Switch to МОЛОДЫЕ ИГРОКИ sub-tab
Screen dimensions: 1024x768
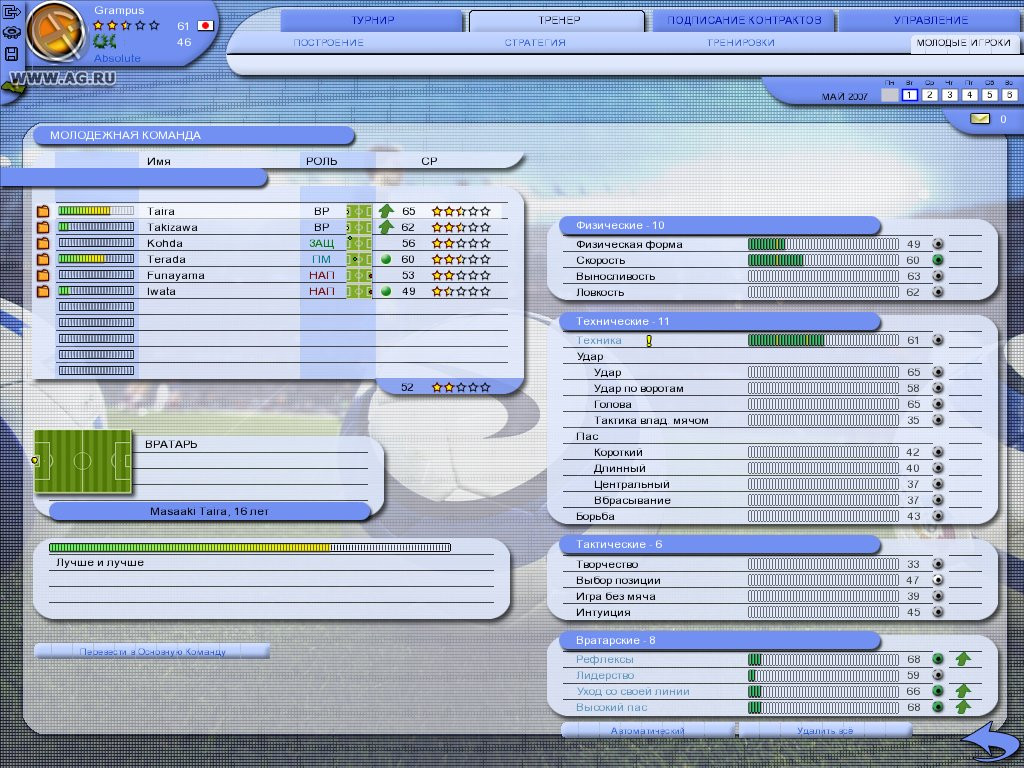(x=963, y=42)
